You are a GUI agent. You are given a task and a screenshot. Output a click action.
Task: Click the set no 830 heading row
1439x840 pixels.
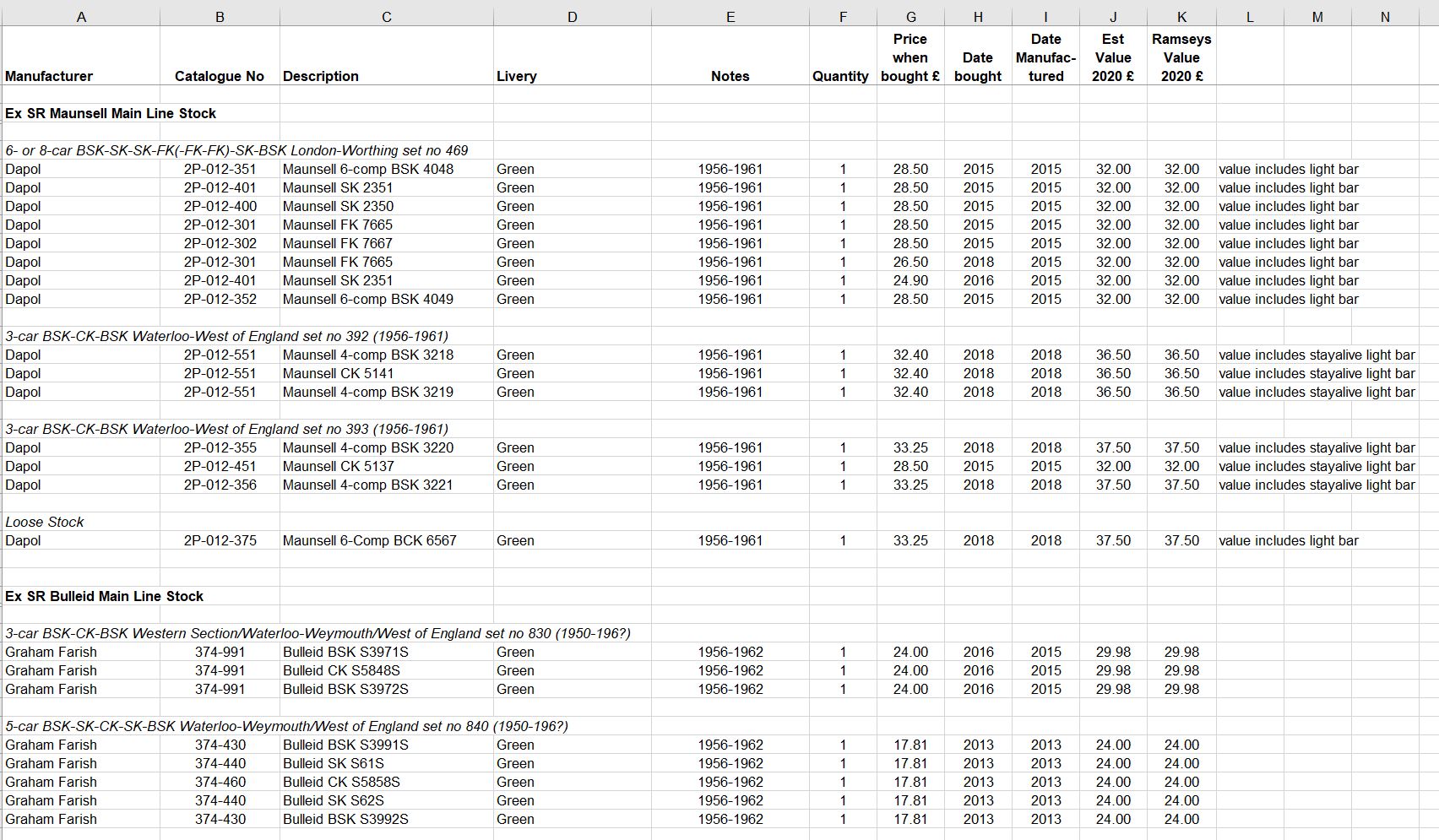(318, 633)
